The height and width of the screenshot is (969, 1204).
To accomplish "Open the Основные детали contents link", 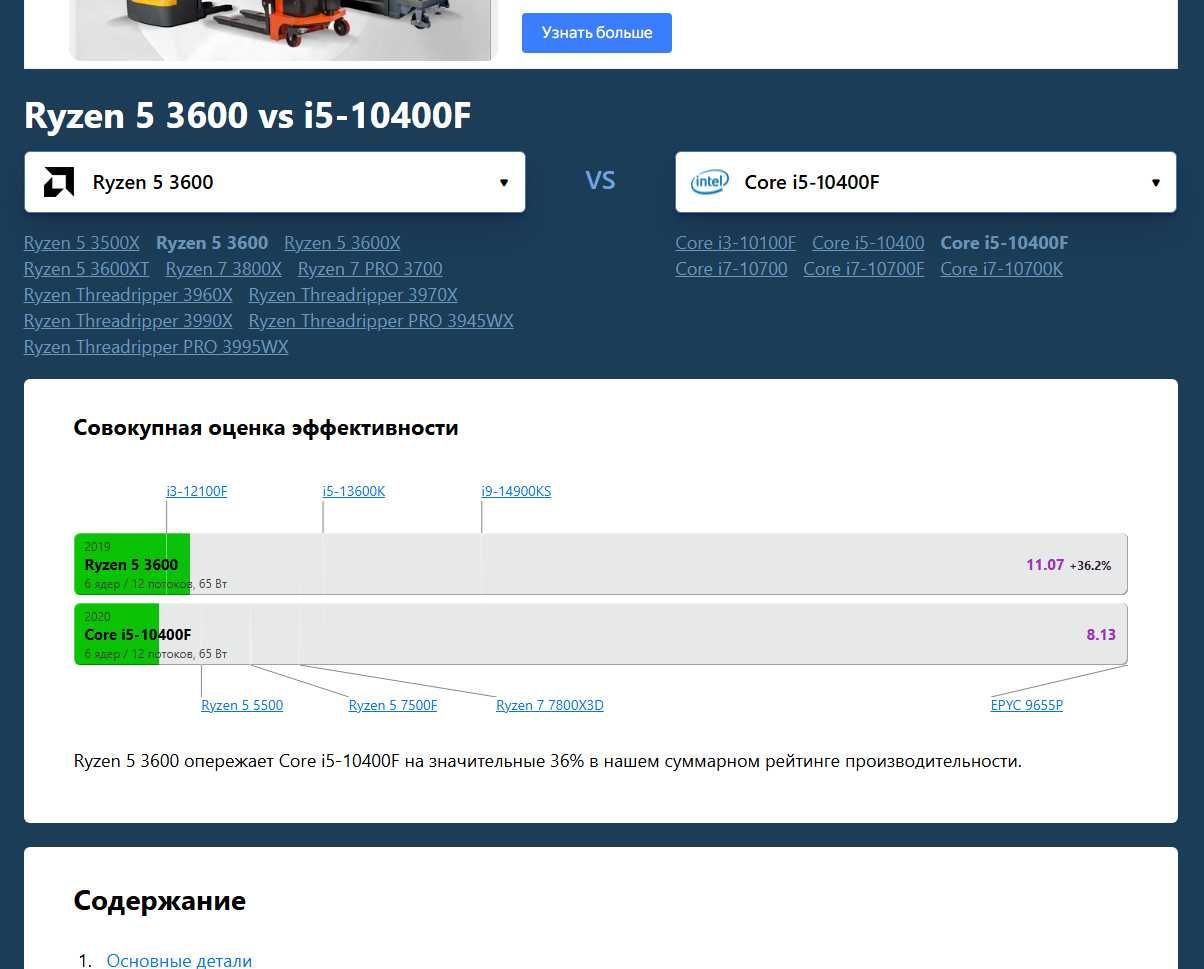I will point(179,961).
